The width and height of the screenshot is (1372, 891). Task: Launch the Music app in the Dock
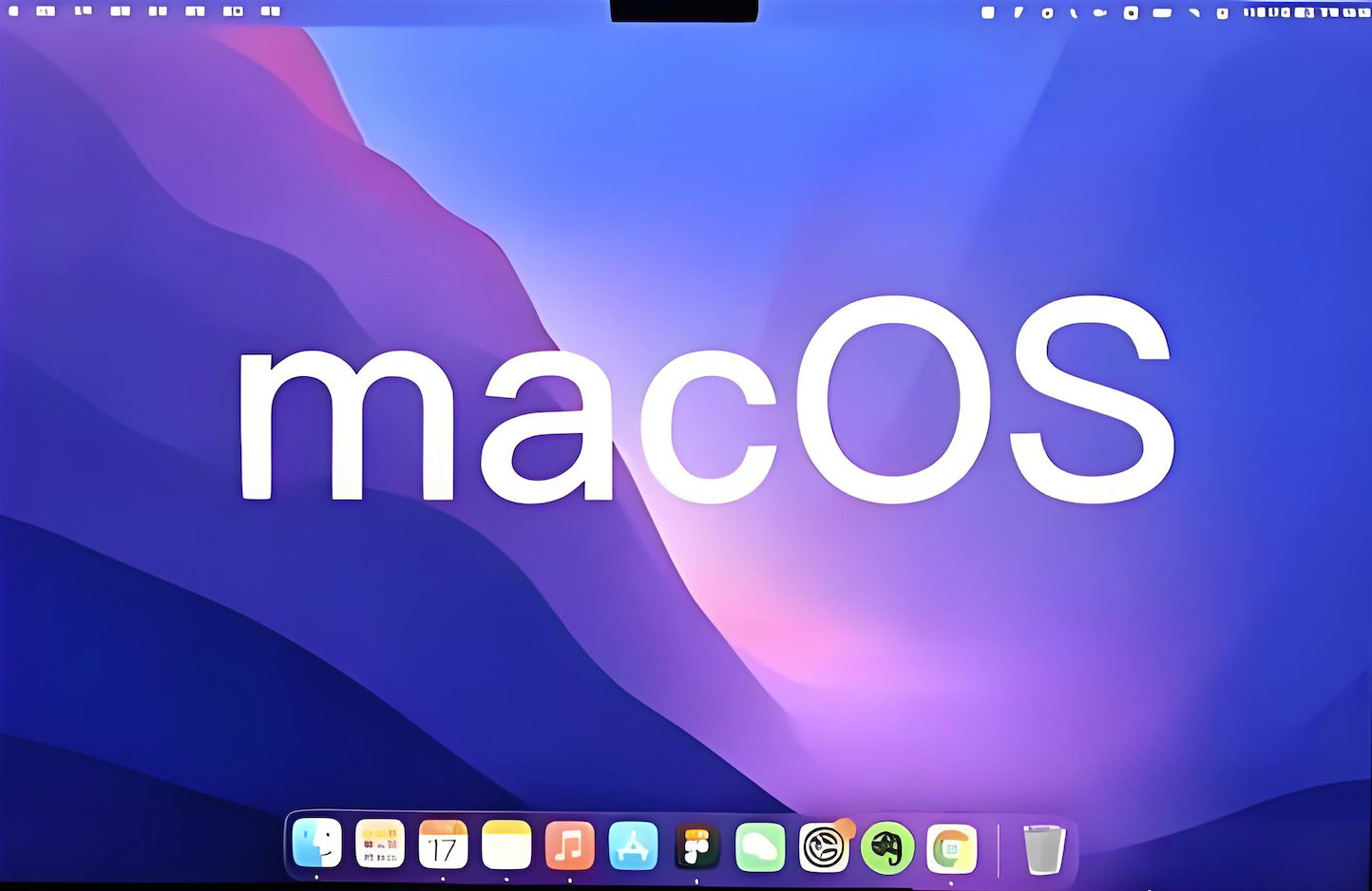[570, 844]
